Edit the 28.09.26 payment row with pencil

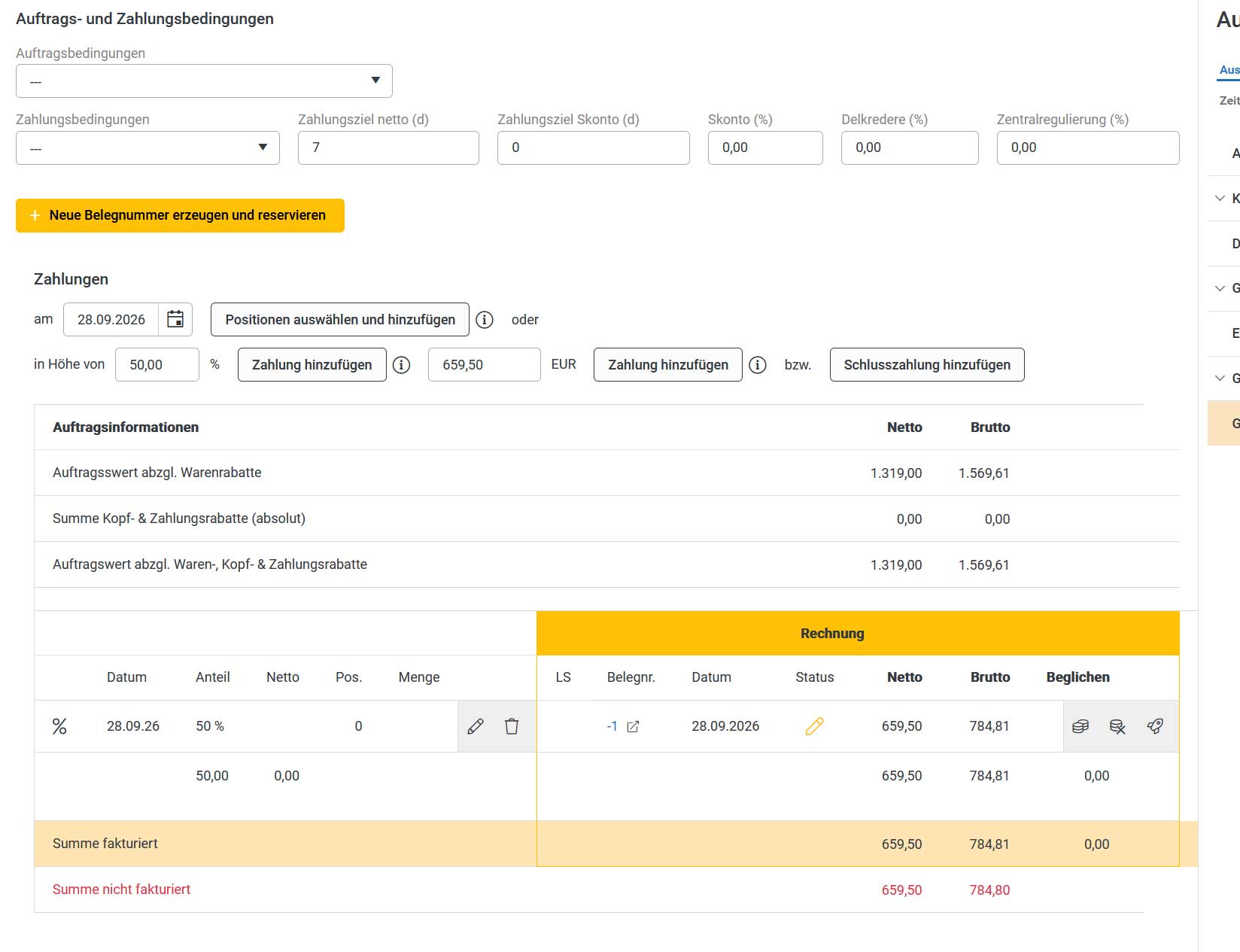click(476, 726)
